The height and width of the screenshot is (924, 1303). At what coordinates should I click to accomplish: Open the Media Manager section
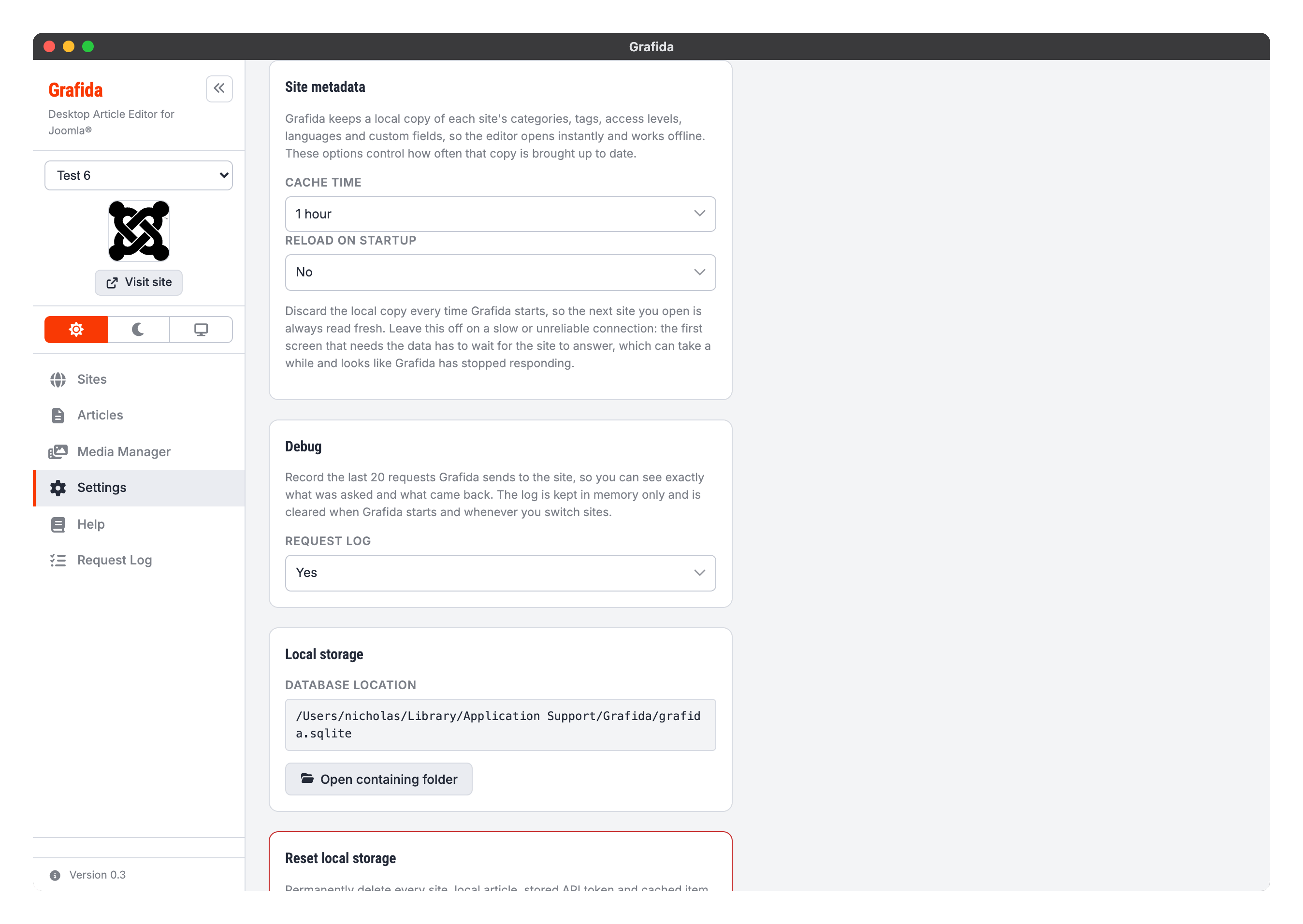(x=139, y=452)
